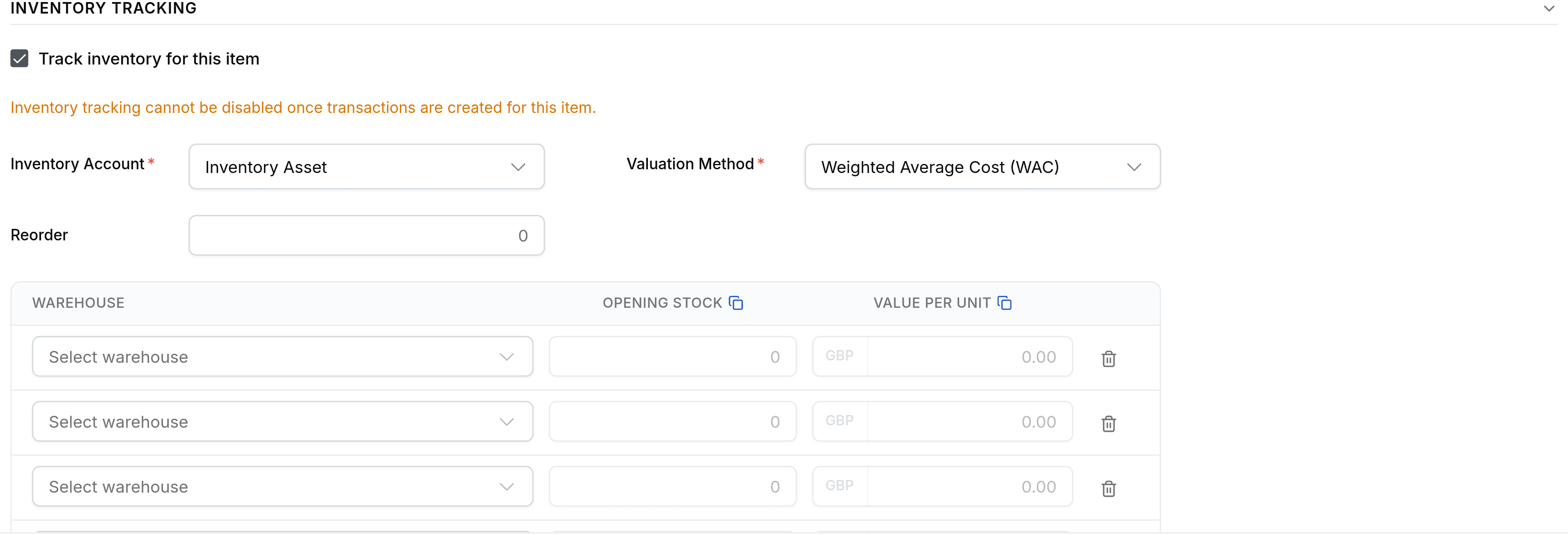Click second row GBP value per unit field

(x=942, y=422)
